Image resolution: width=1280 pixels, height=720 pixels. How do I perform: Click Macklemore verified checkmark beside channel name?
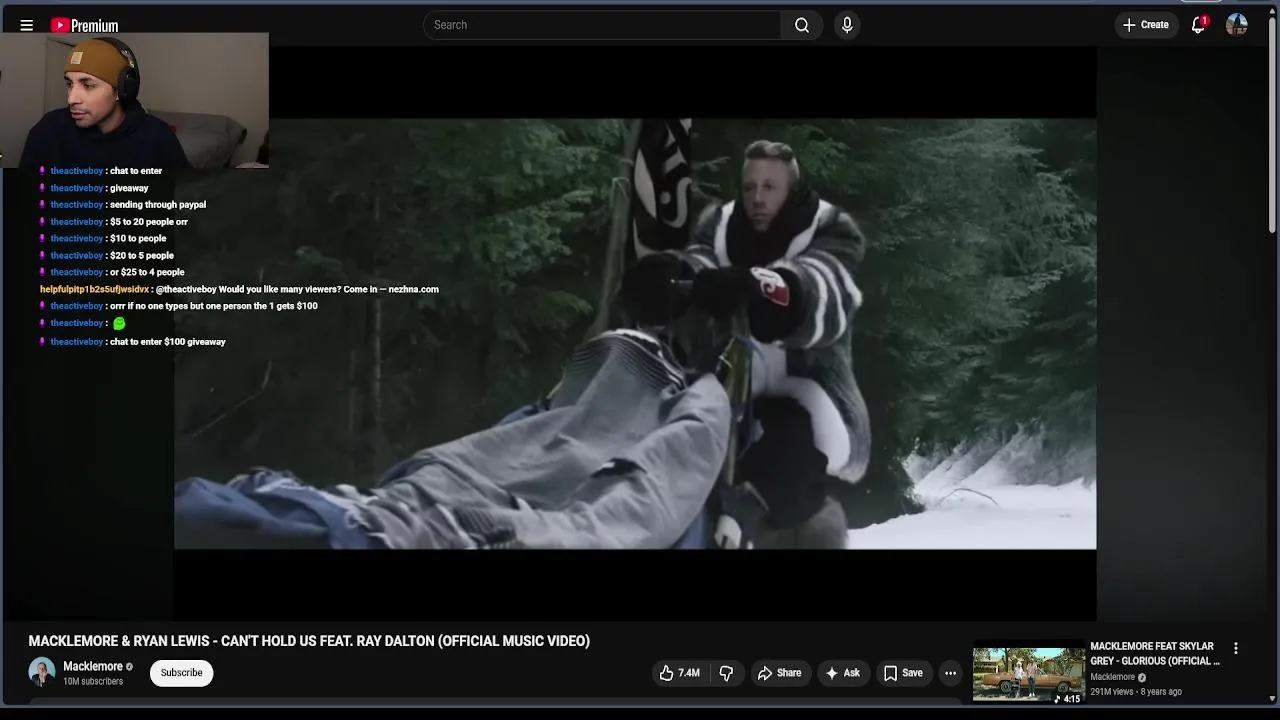129,667
